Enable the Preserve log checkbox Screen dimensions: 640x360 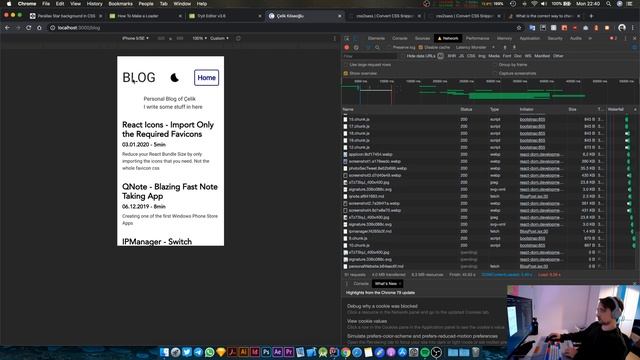pos(388,47)
